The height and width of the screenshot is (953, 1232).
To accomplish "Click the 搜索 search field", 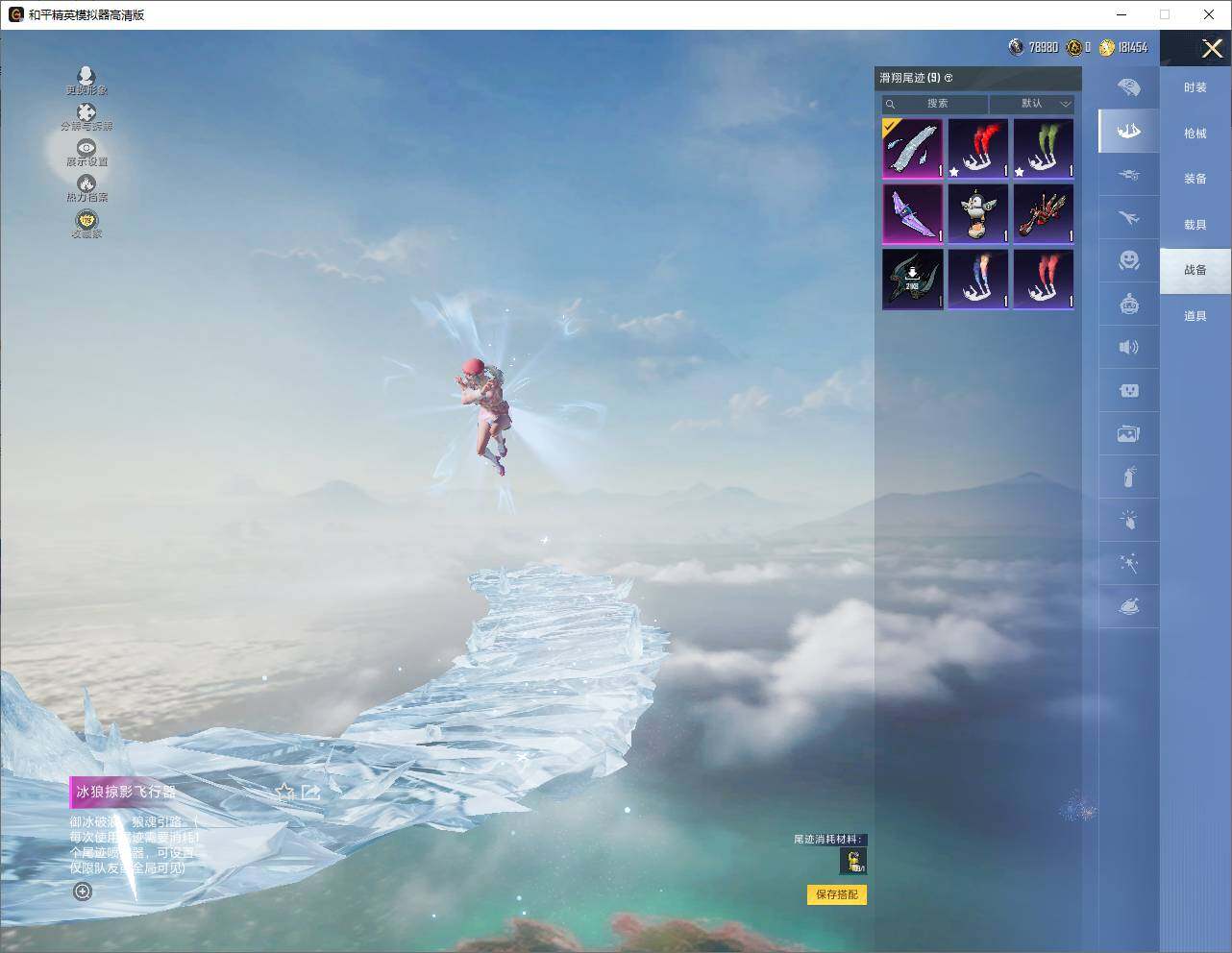I will [x=935, y=104].
